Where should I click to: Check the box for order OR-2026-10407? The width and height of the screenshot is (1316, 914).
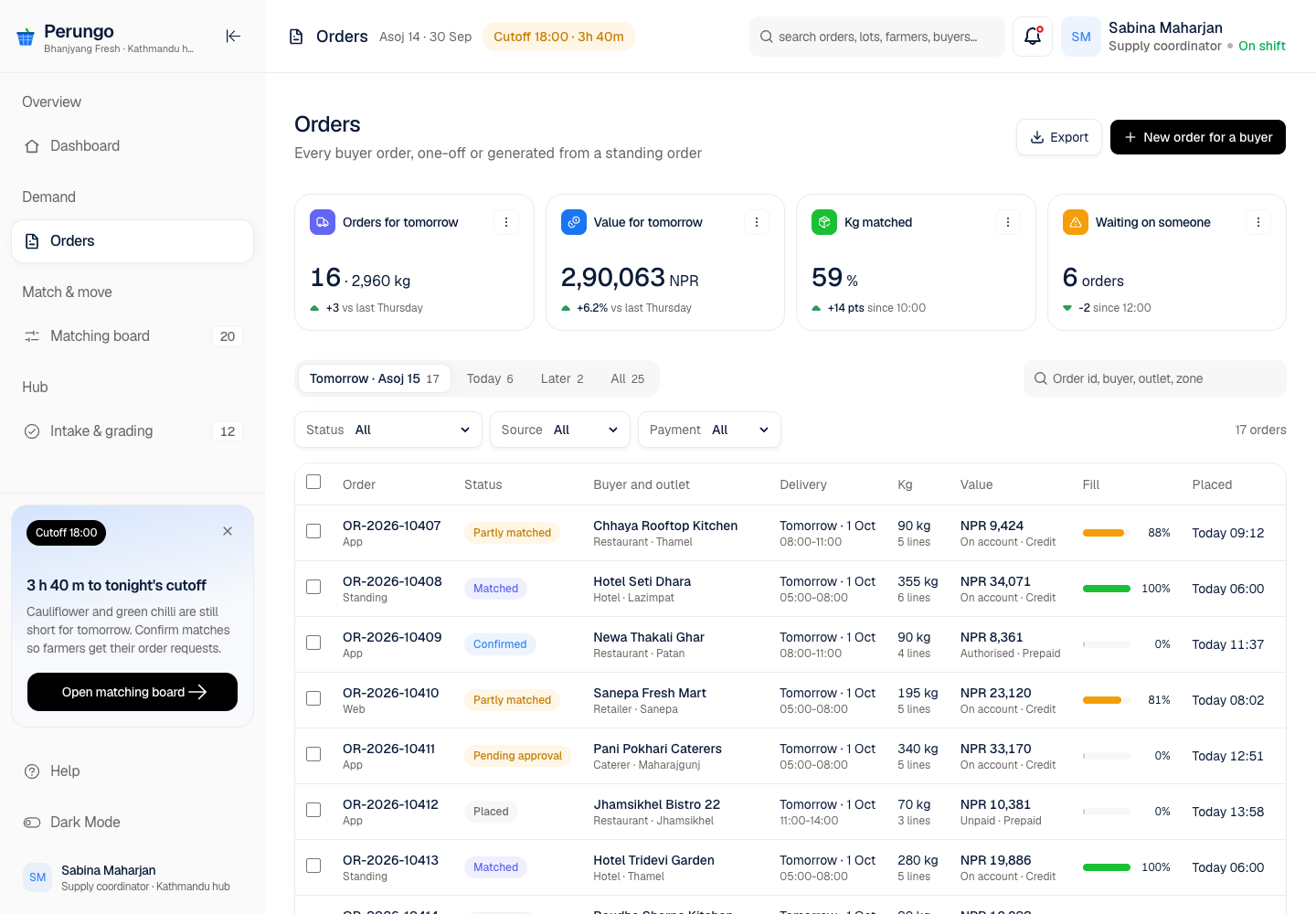pos(313,531)
